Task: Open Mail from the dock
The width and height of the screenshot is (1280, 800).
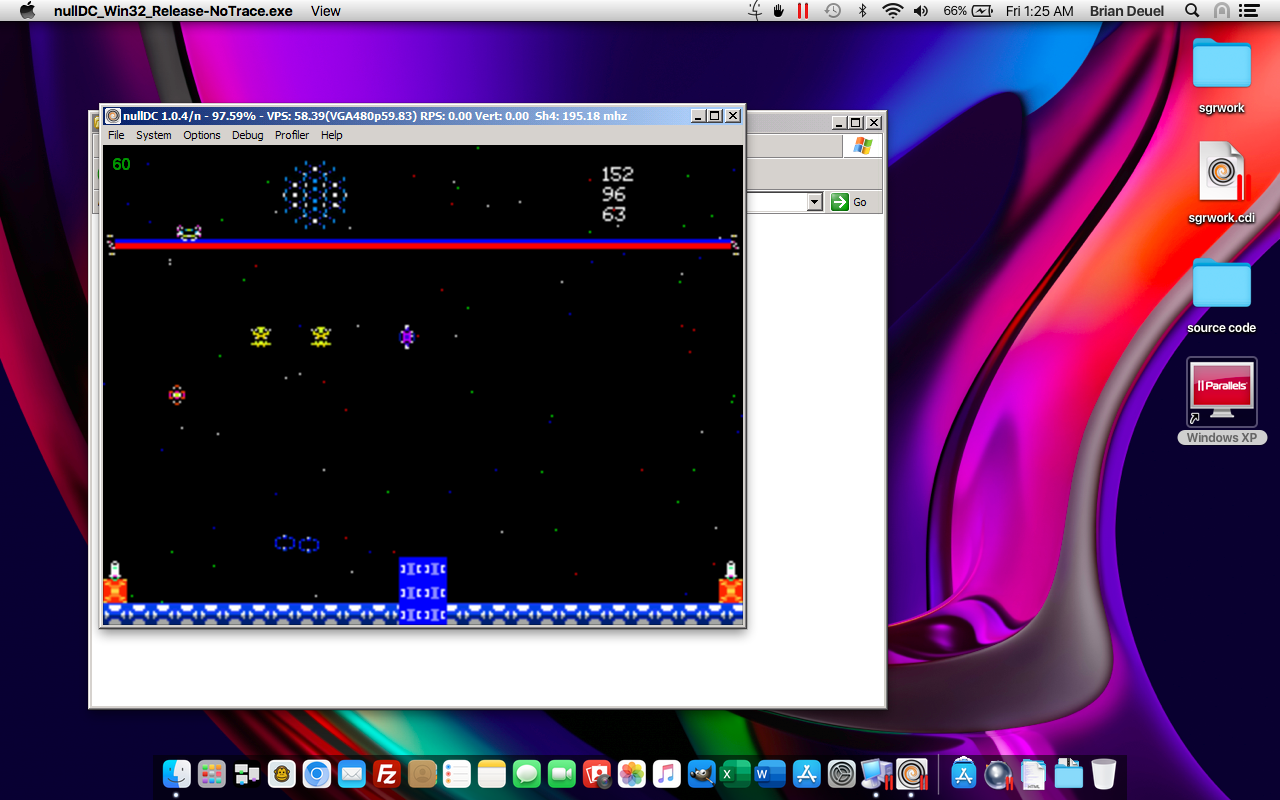Action: (352, 774)
